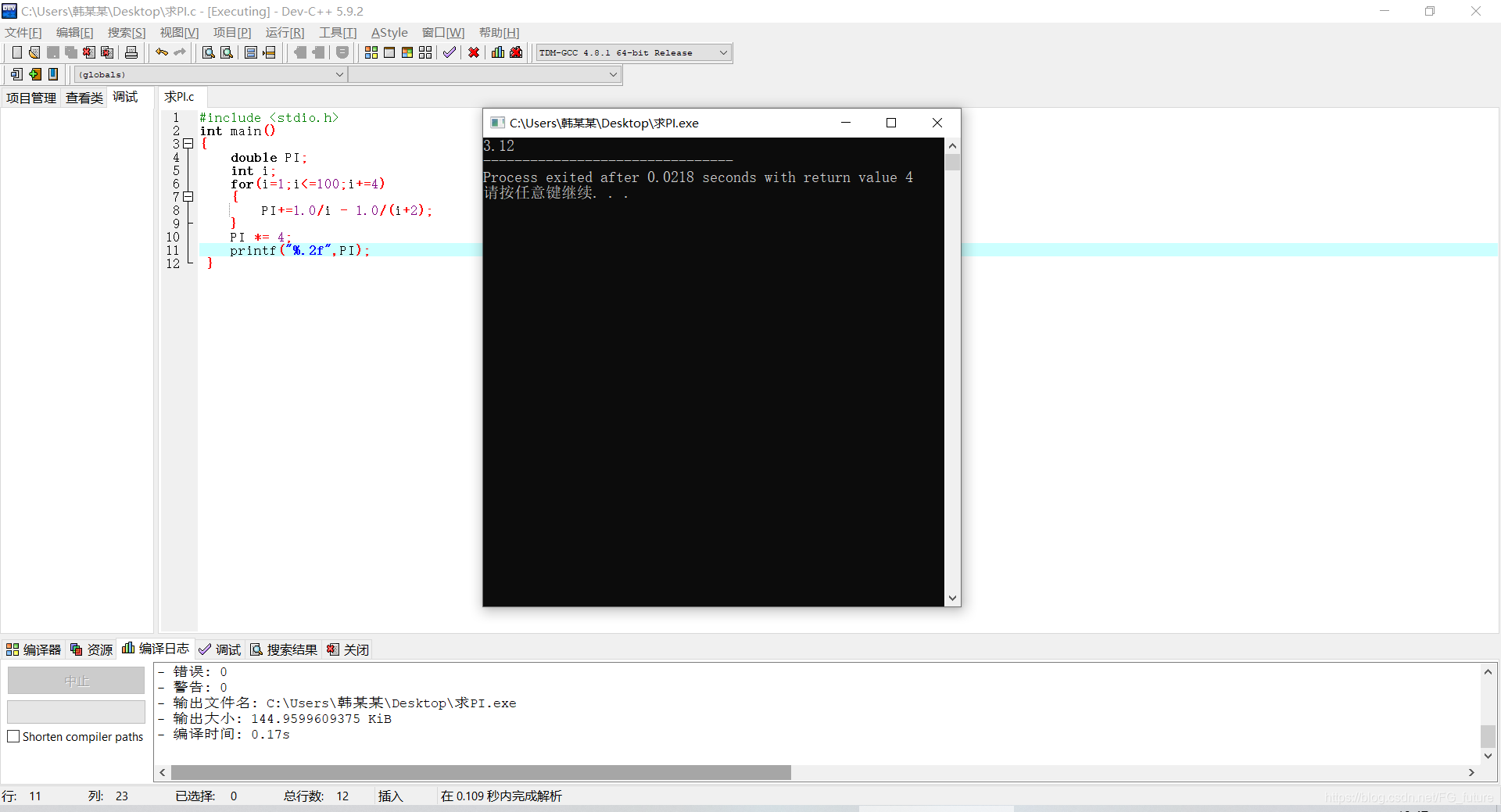Click the Close All files icon
This screenshot has width=1501, height=812.
[x=107, y=52]
